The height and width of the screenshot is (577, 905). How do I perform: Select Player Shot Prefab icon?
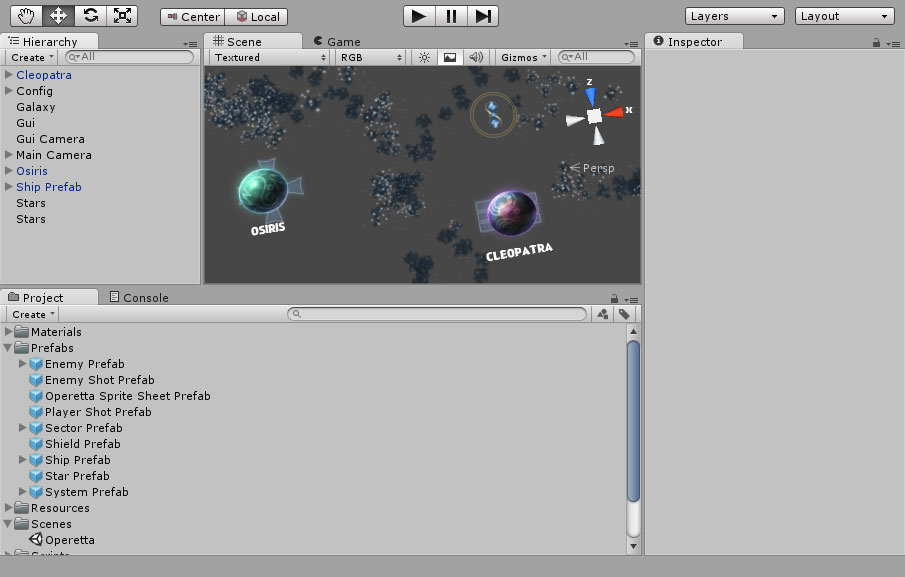[x=36, y=412]
